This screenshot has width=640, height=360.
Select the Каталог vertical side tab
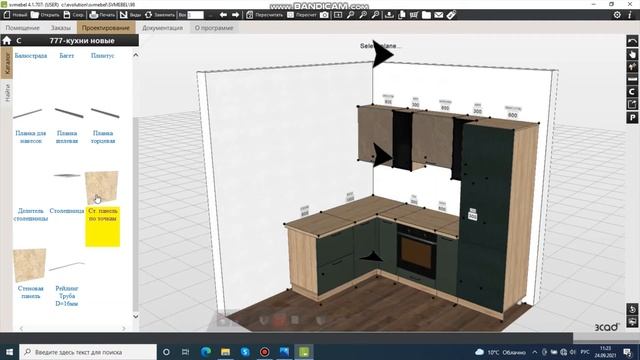tap(7, 62)
